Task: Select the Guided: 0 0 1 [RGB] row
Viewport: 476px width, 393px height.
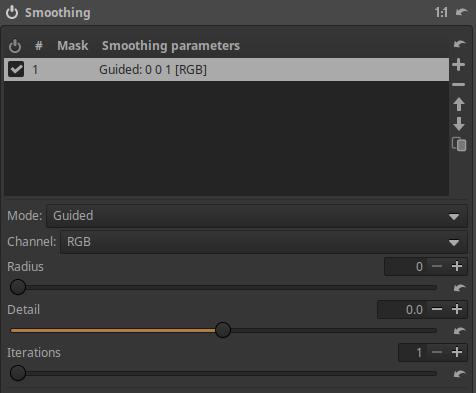Action: [226, 70]
